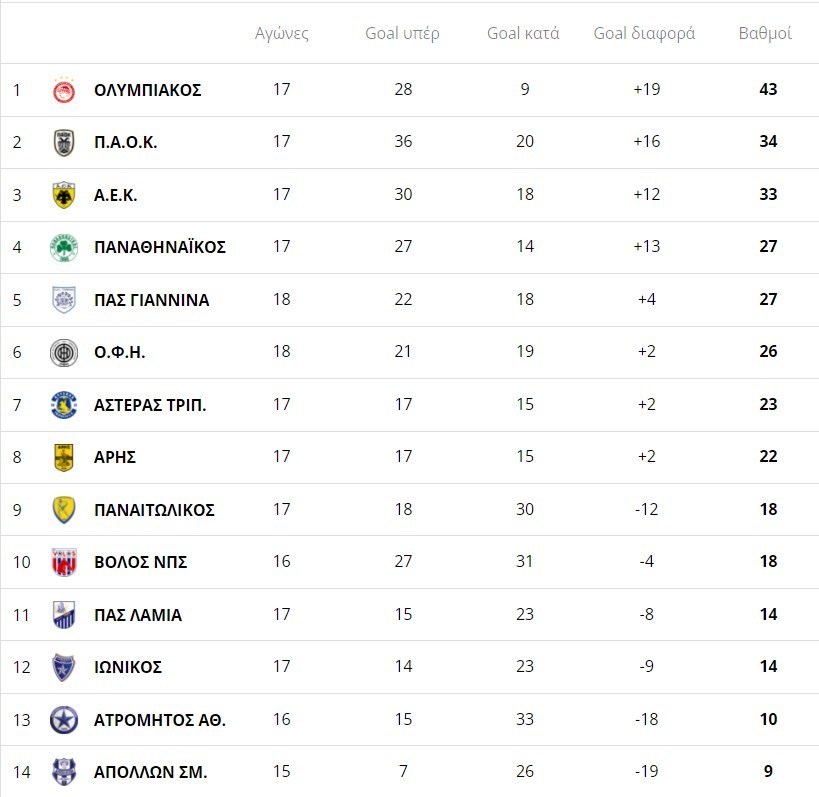This screenshot has height=797, width=819.
Task: Click the Asteras Tripolis team logo
Action: [64, 405]
